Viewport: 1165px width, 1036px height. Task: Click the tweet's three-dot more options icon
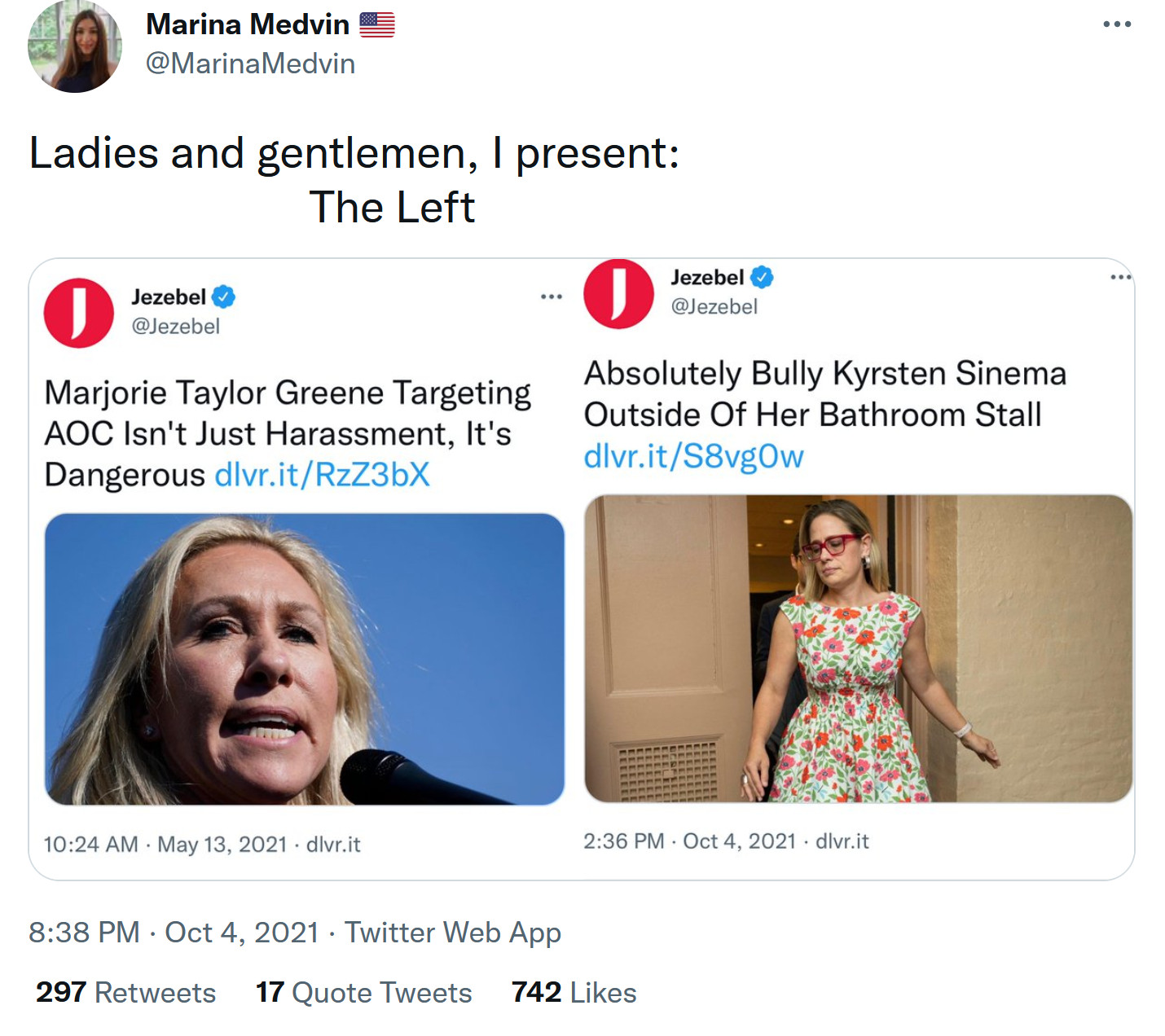pos(1117,24)
